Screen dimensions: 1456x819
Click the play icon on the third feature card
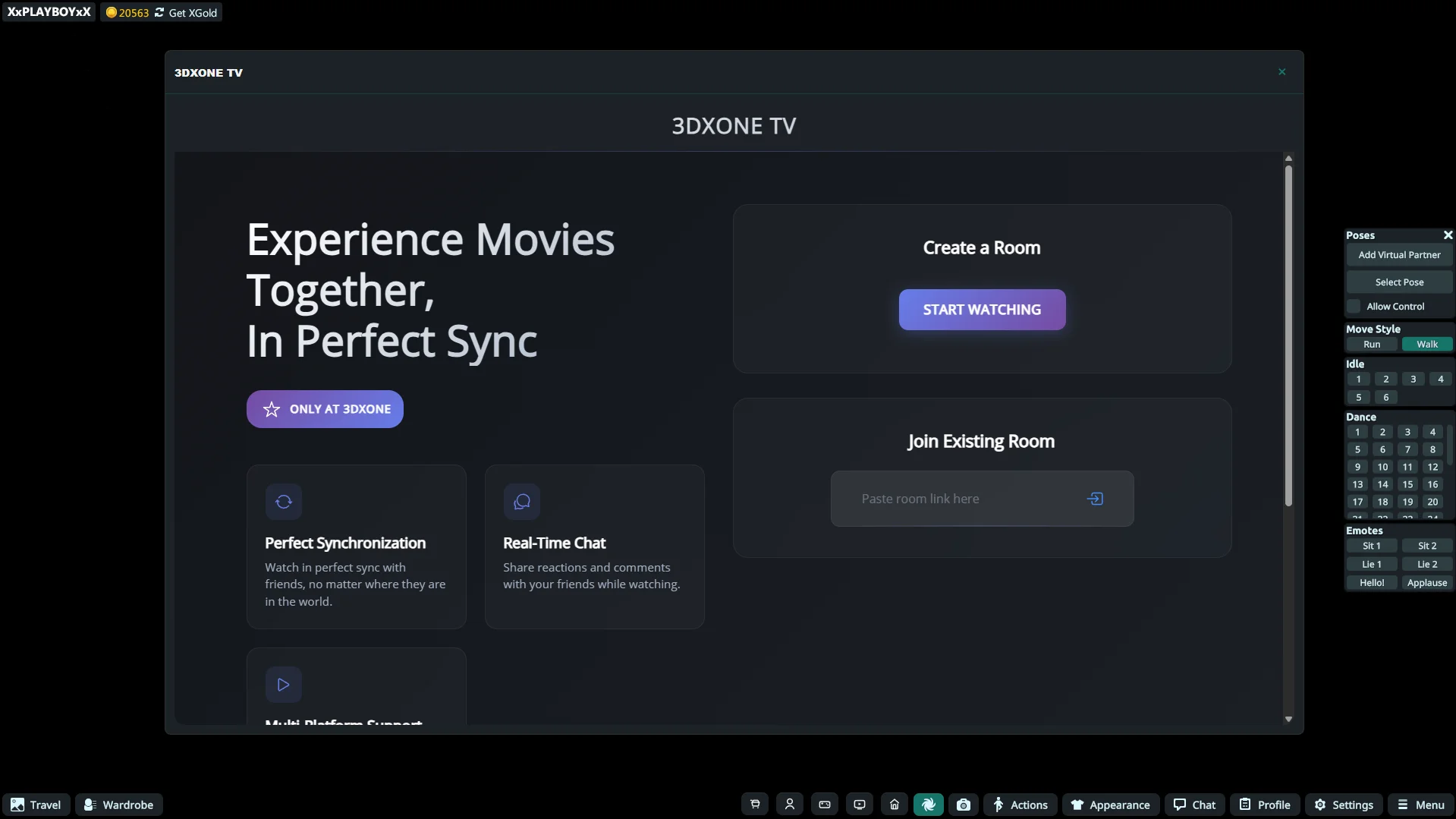(x=284, y=685)
